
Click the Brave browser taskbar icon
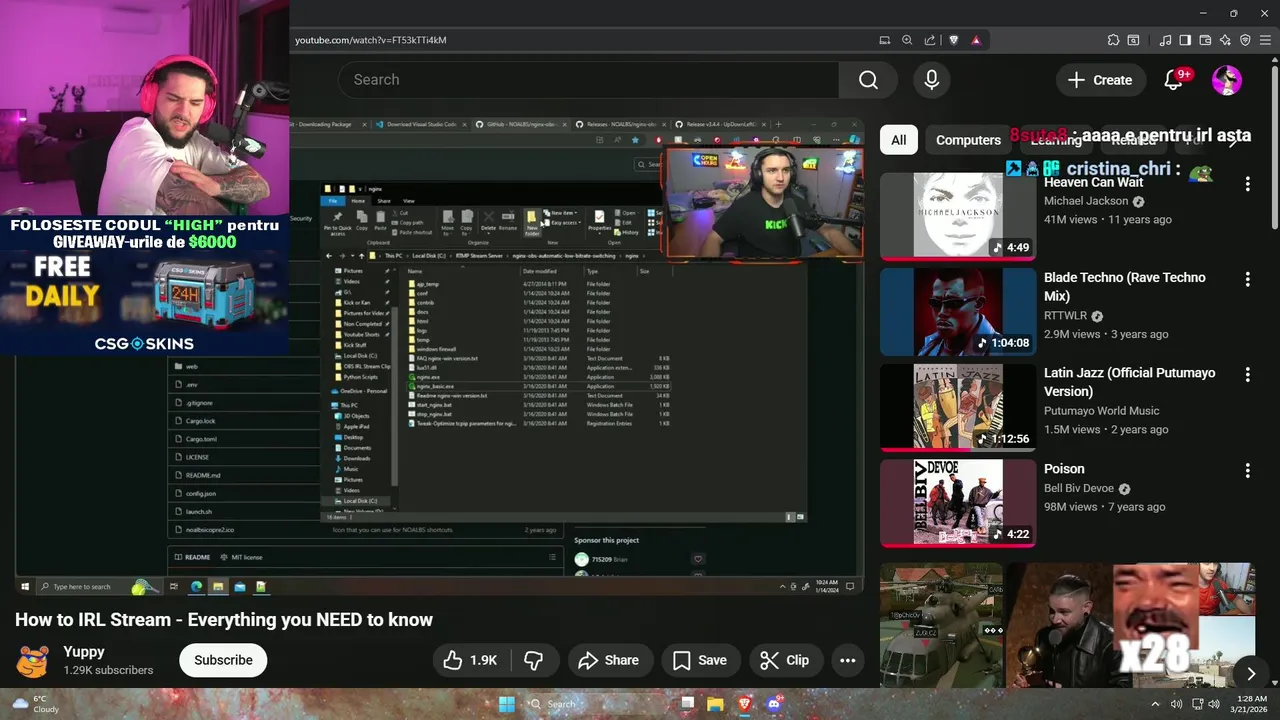[x=744, y=704]
